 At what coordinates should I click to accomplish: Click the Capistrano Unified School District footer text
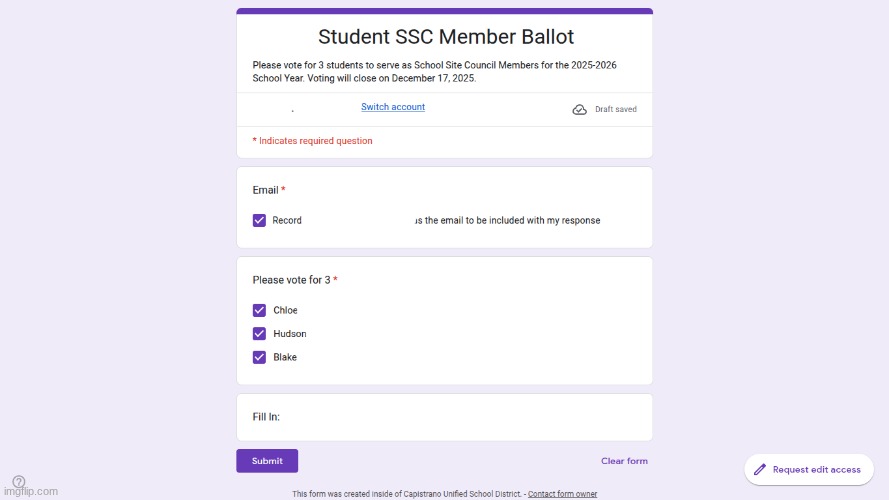click(x=407, y=494)
